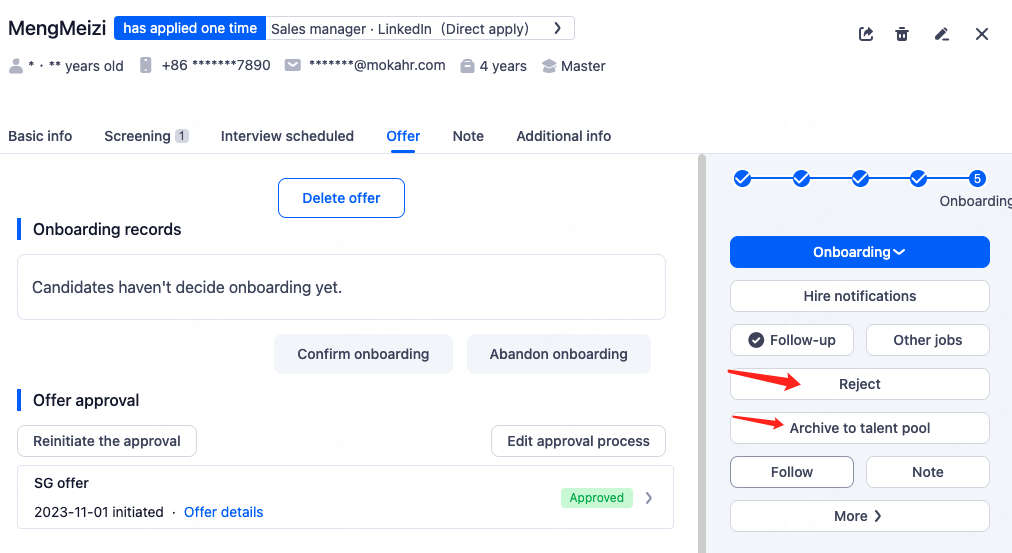Click the share candidate icon
The width and height of the screenshot is (1012, 553).
866,34
